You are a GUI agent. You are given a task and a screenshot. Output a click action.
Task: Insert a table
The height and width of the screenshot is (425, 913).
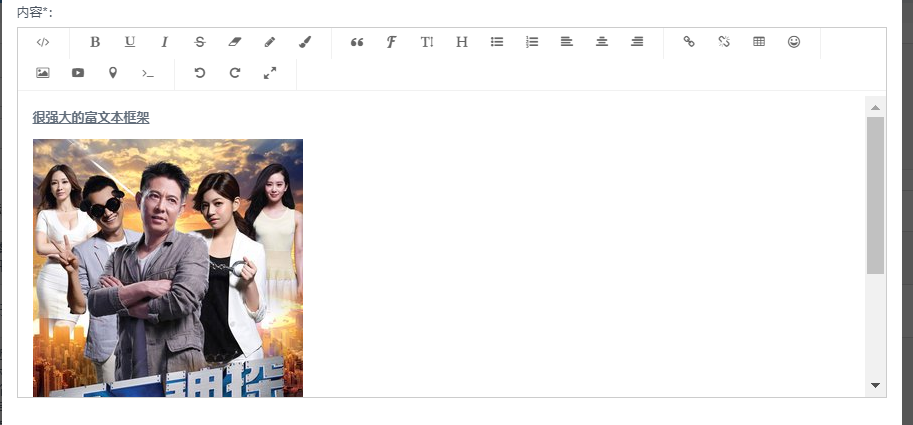click(x=759, y=42)
